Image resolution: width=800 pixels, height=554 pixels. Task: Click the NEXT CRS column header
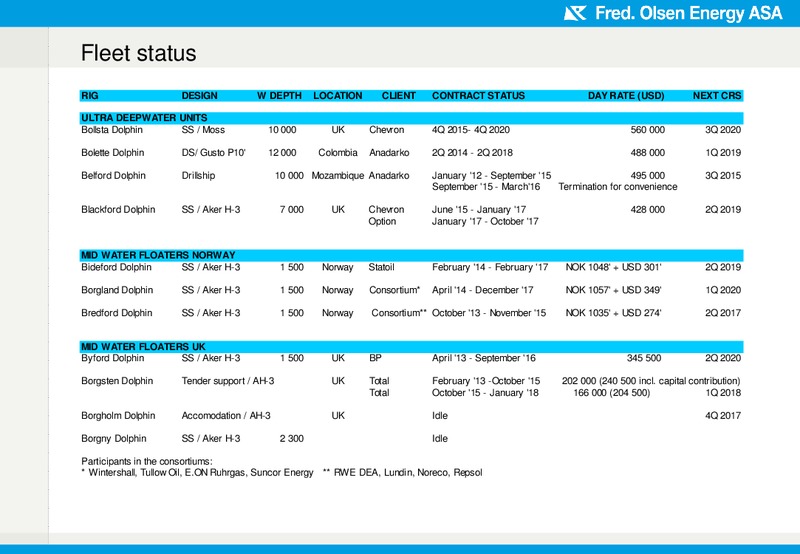(x=717, y=95)
